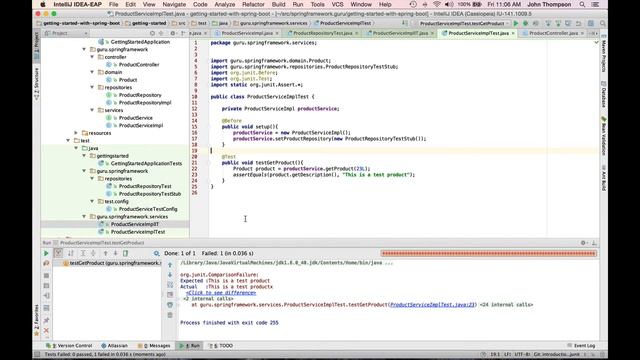Click the red failed test progress bar
Image resolution: width=640 pixels, height=360 pixels.
489,253
